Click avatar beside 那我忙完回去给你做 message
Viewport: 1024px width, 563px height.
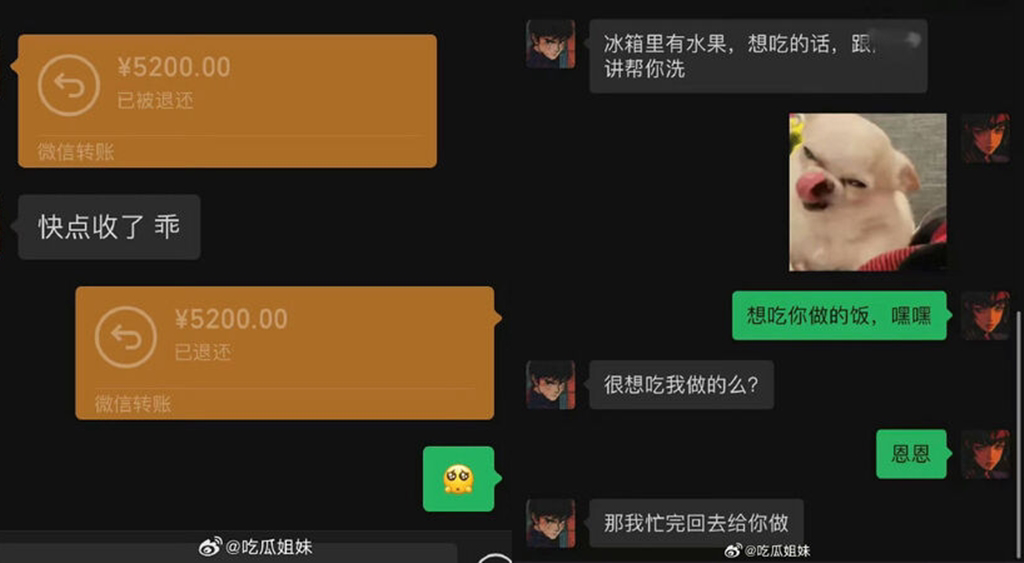pyautogui.click(x=551, y=523)
